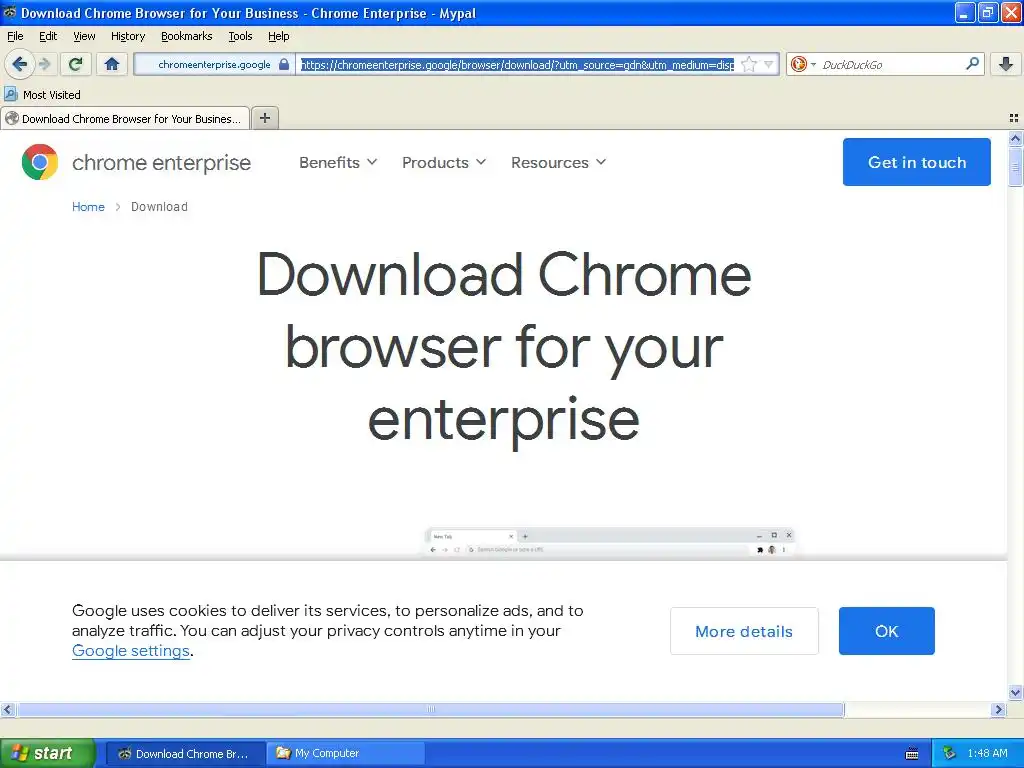Click the padlock site security icon

[x=284, y=64]
